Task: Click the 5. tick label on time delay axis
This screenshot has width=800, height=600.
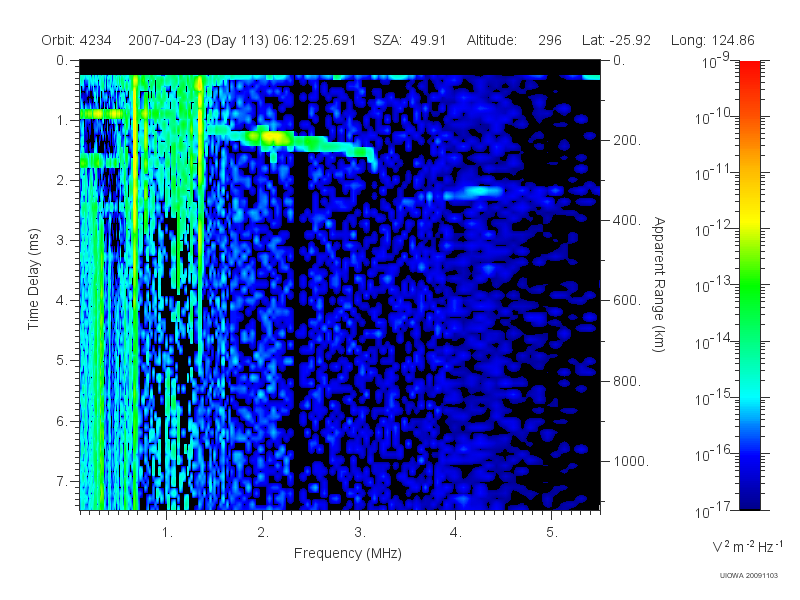Action: [x=62, y=361]
